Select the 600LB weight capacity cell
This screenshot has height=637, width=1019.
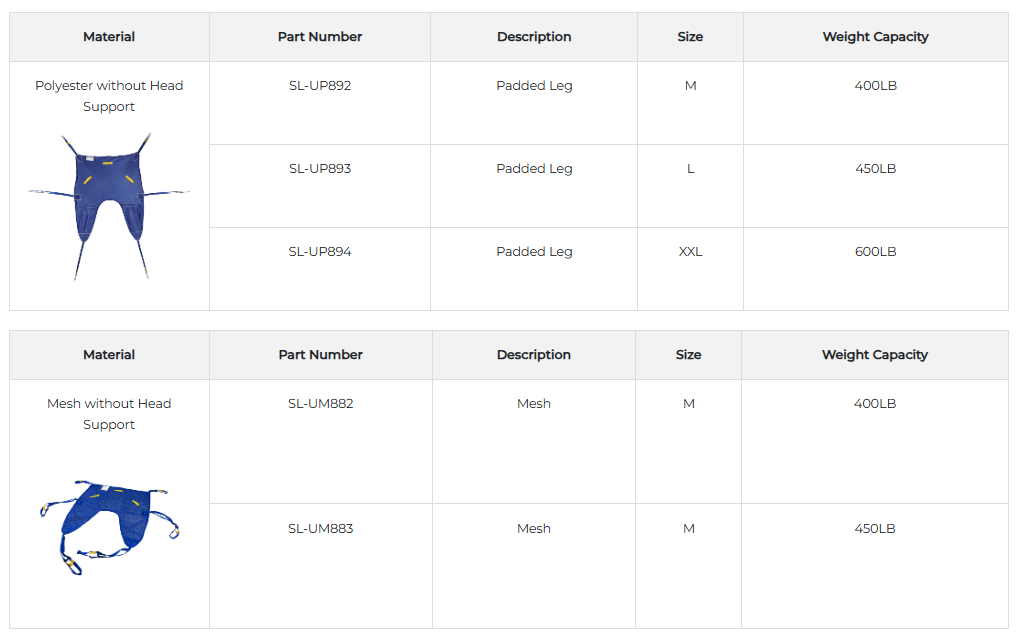875,252
